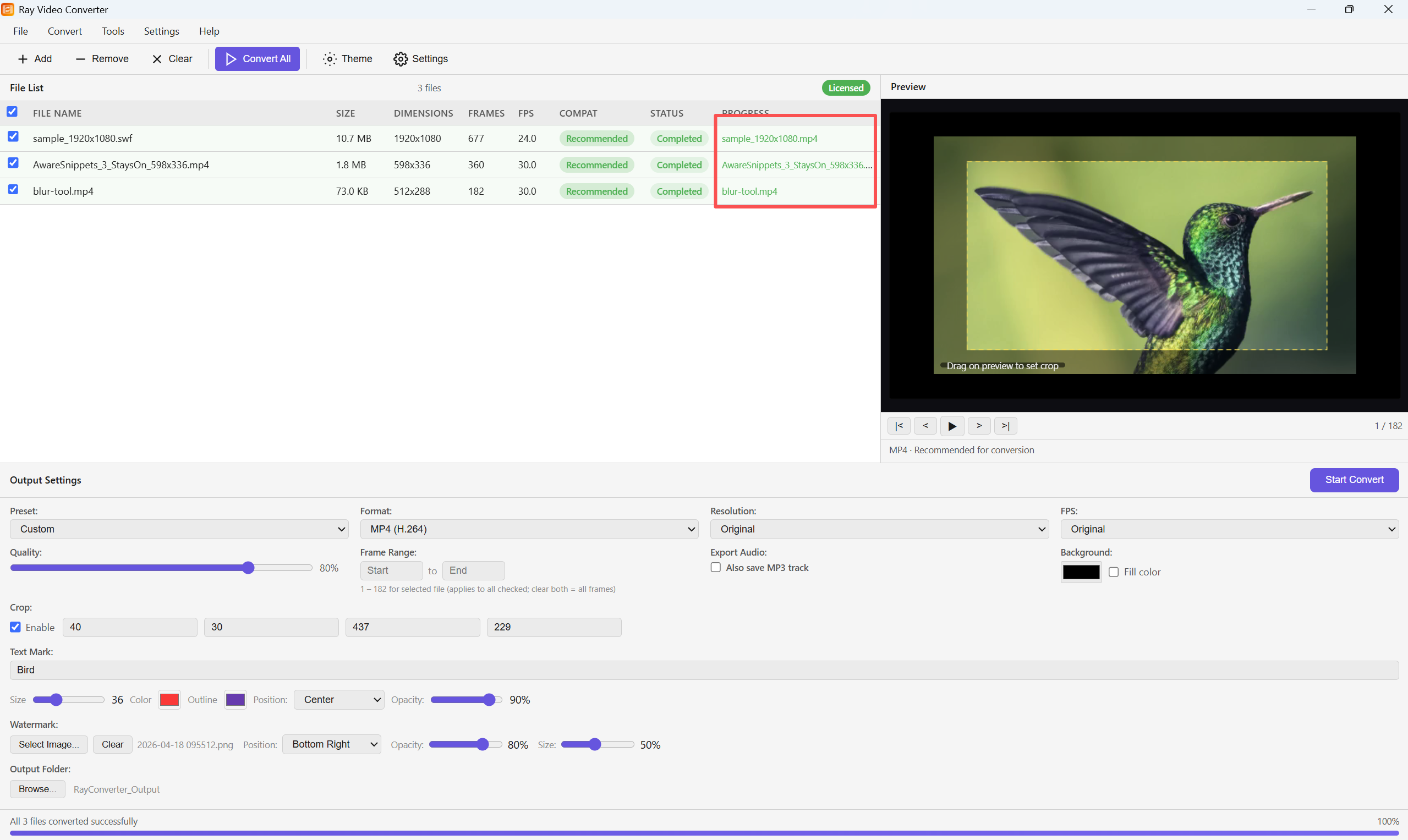Click the crop field with value 437
The image size is (1408, 840).
point(413,627)
